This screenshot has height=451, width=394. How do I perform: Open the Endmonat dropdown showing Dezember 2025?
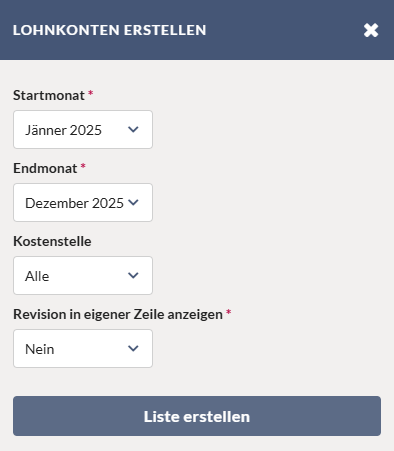(83, 202)
